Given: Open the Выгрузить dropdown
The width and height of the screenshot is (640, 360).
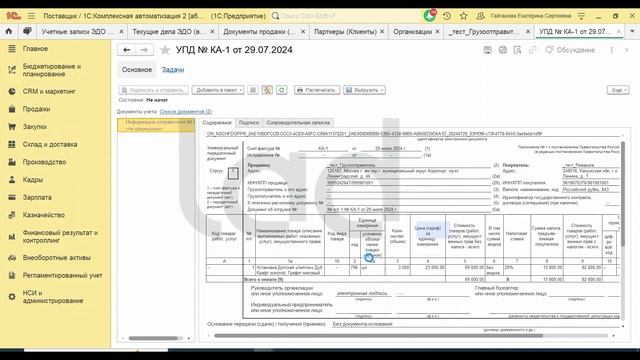Looking at the screenshot, I should pos(364,90).
